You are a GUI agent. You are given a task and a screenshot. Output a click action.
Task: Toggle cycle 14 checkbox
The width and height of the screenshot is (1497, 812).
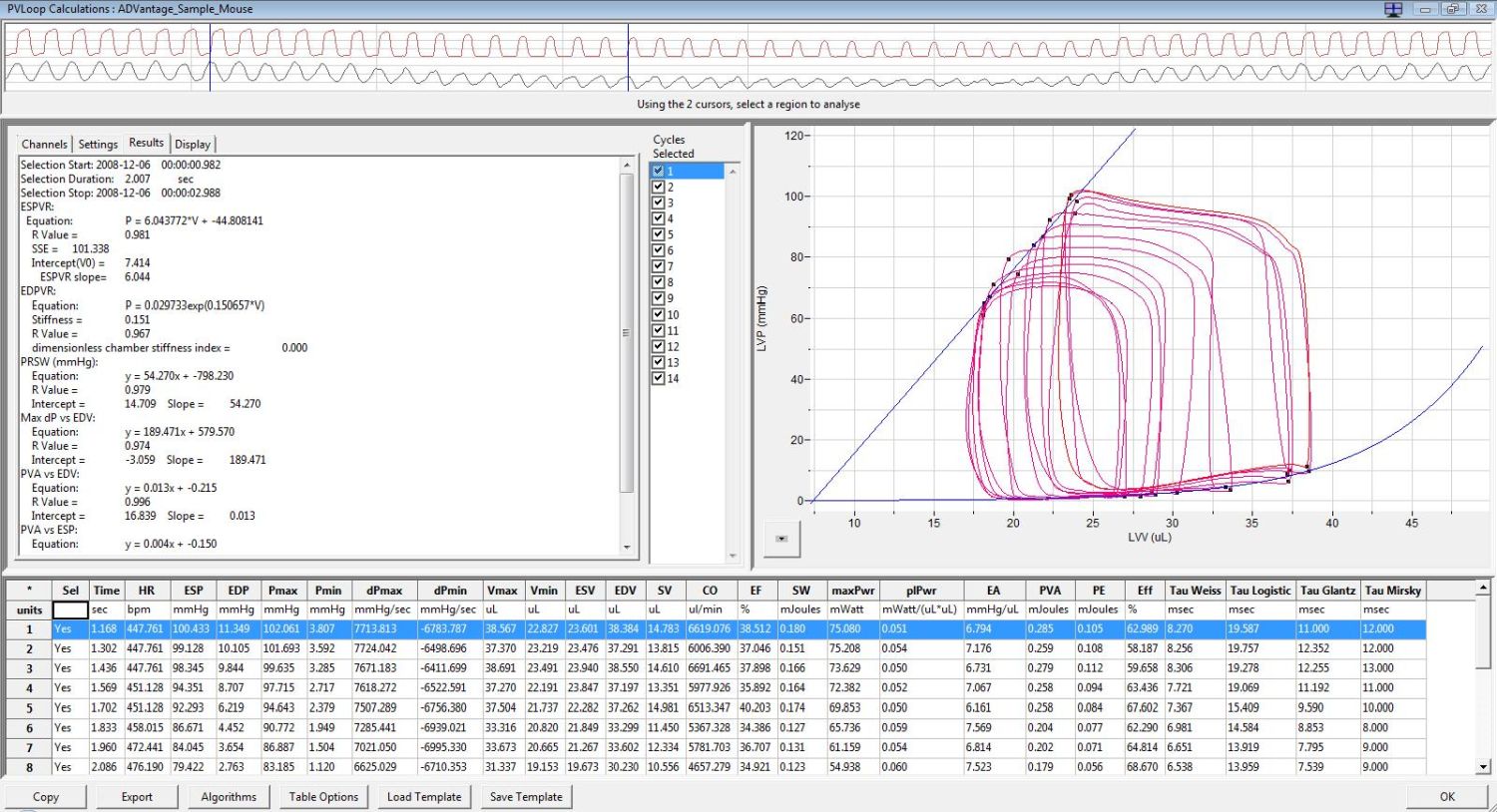pyautogui.click(x=658, y=378)
